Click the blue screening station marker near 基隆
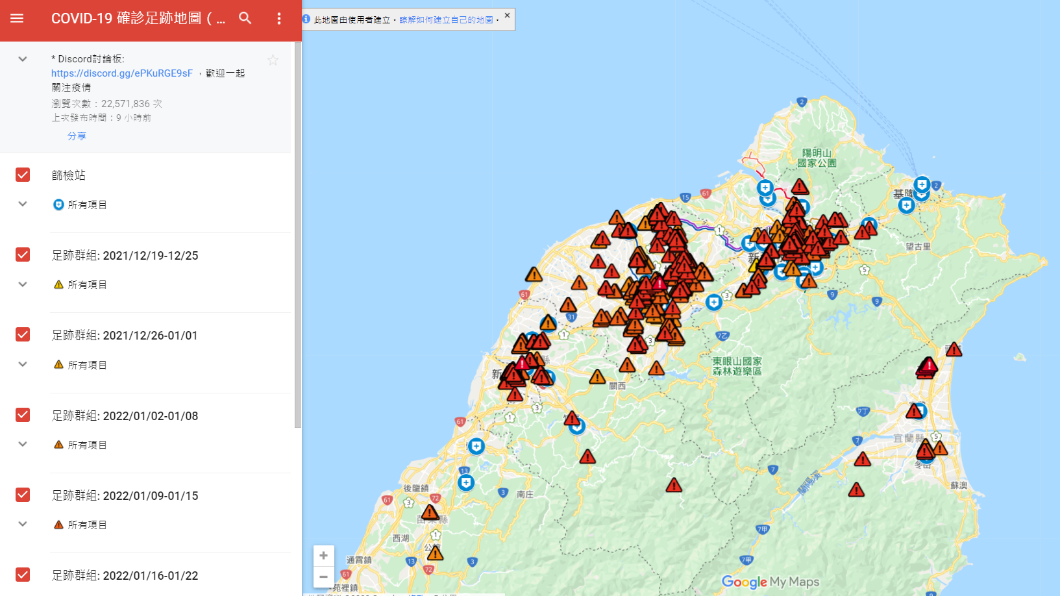 907,205
